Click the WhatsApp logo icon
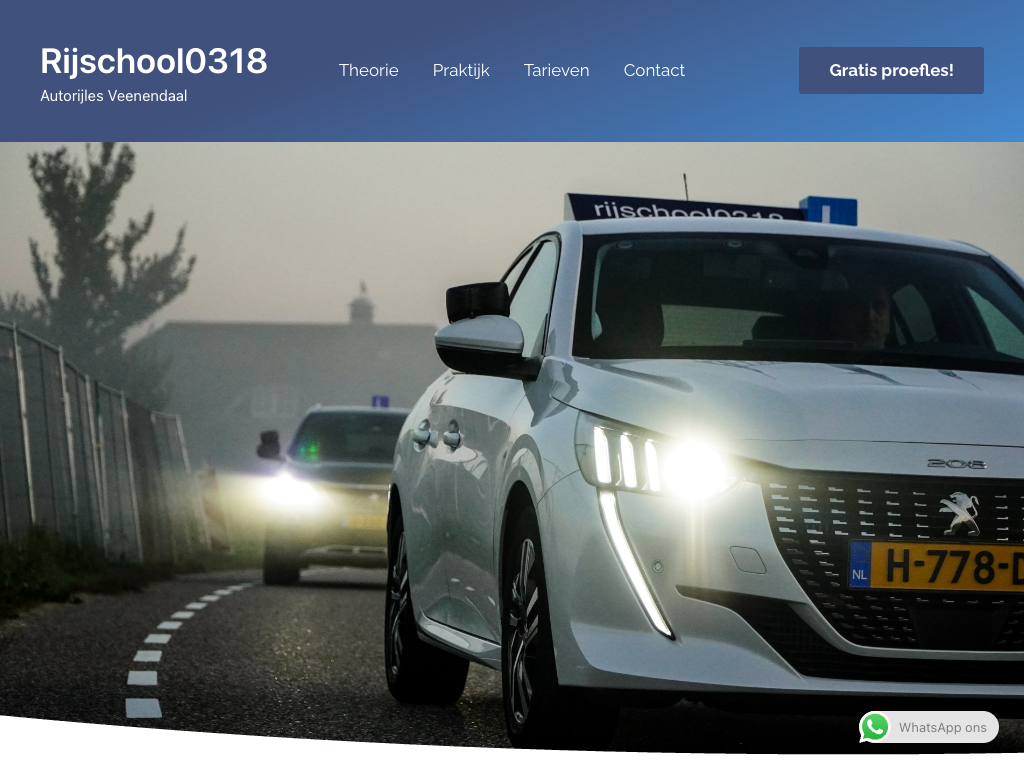This screenshot has height=768, width=1024. tap(874, 728)
